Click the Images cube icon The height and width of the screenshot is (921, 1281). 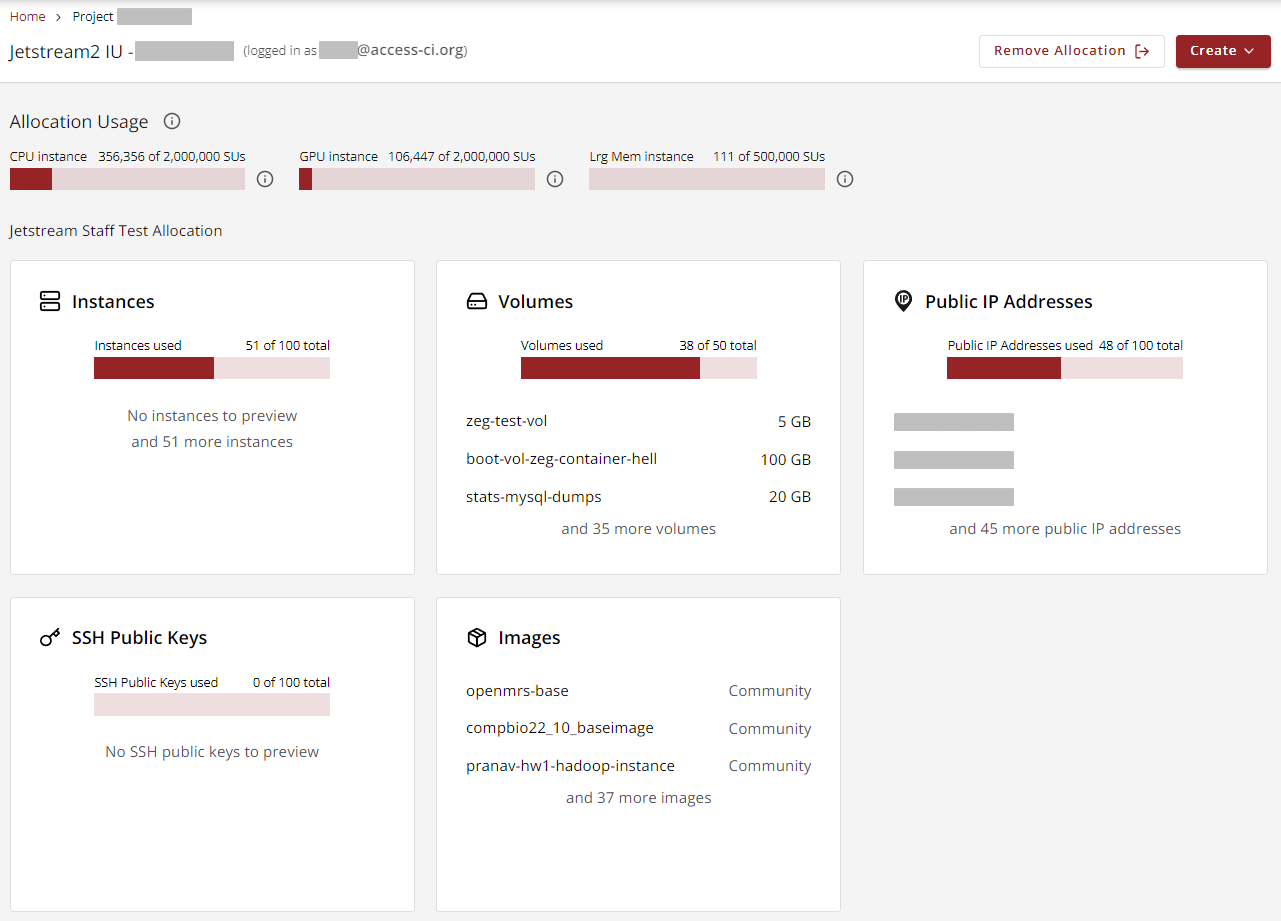(x=477, y=637)
